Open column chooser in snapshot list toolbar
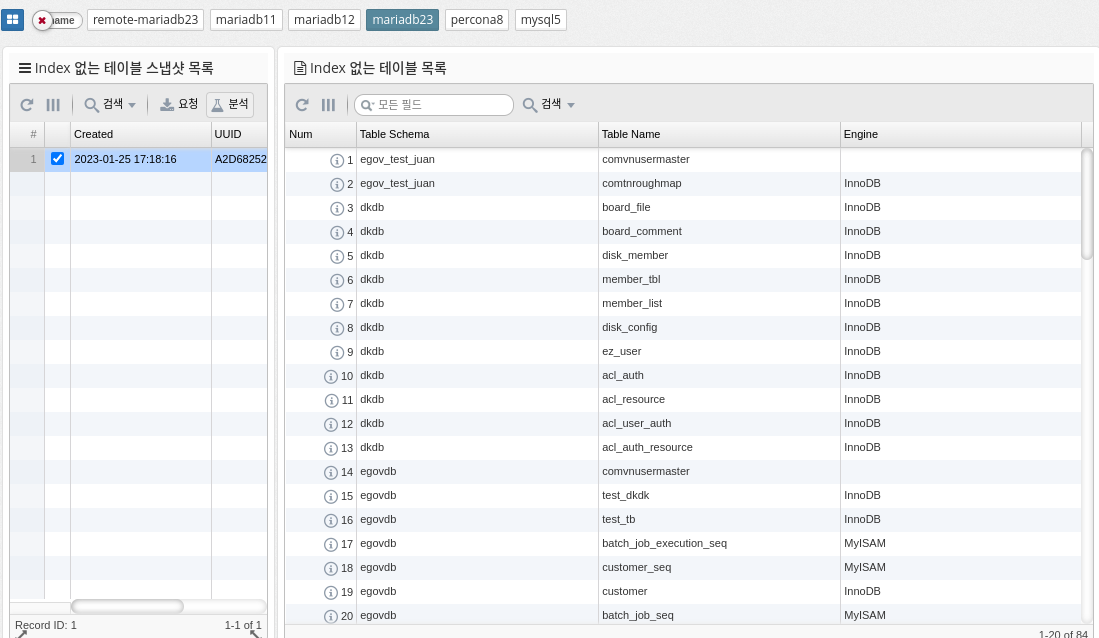Viewport: 1099px width, 638px height. [x=53, y=105]
